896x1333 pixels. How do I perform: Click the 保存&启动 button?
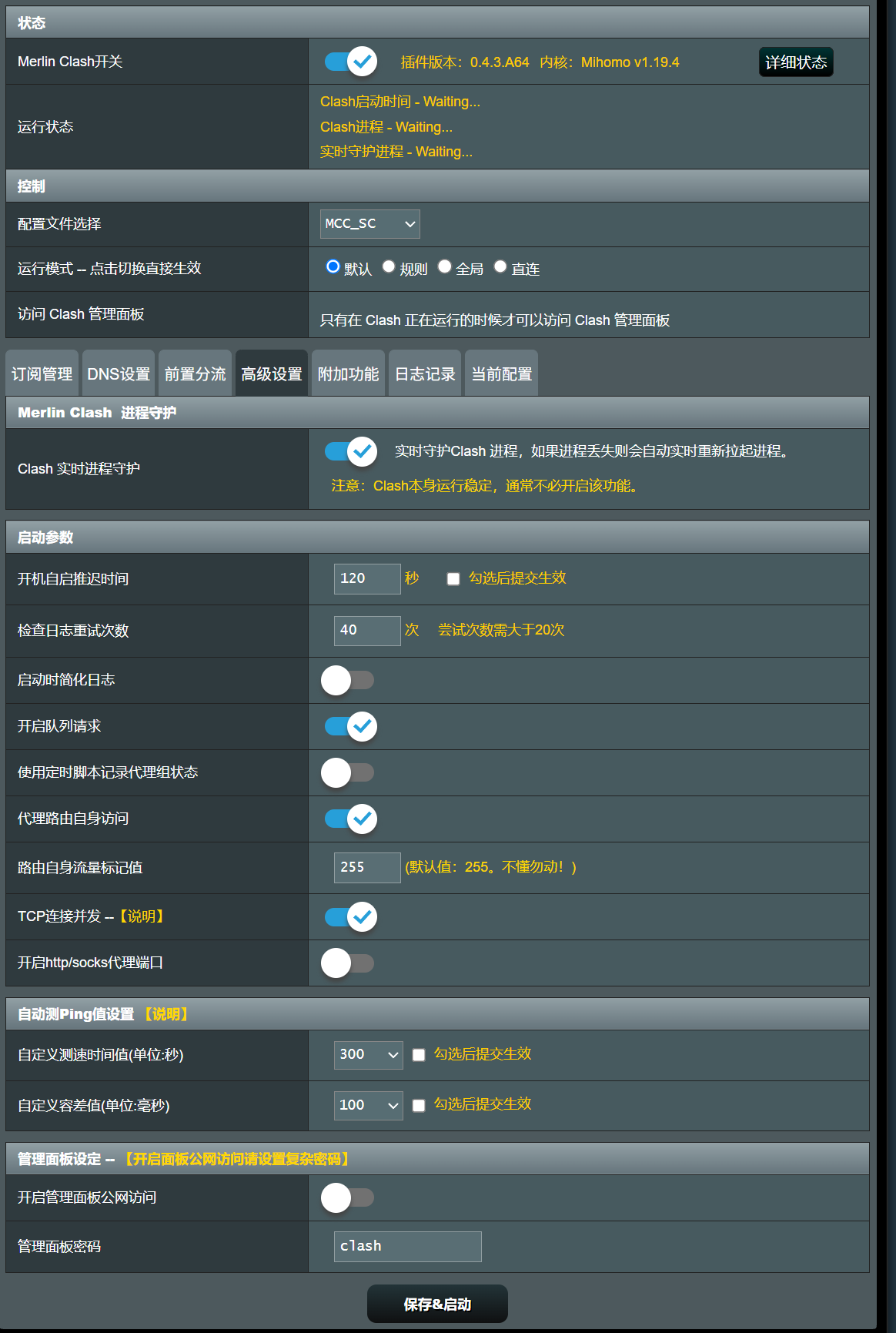(437, 1304)
